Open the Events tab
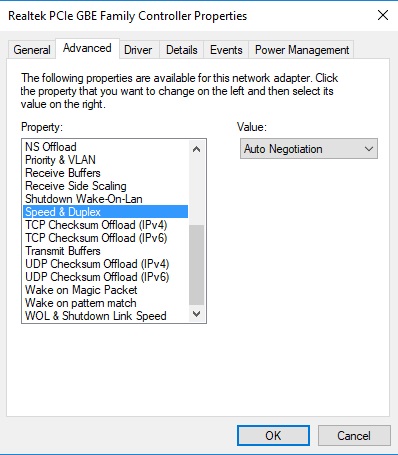Viewport: 398px width, 455px height. point(226,50)
